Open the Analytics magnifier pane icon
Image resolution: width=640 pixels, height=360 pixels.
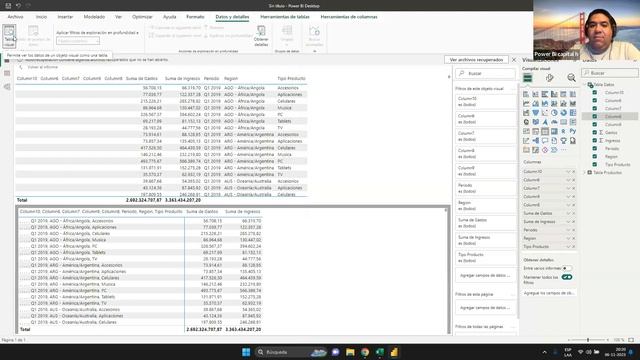[571, 78]
